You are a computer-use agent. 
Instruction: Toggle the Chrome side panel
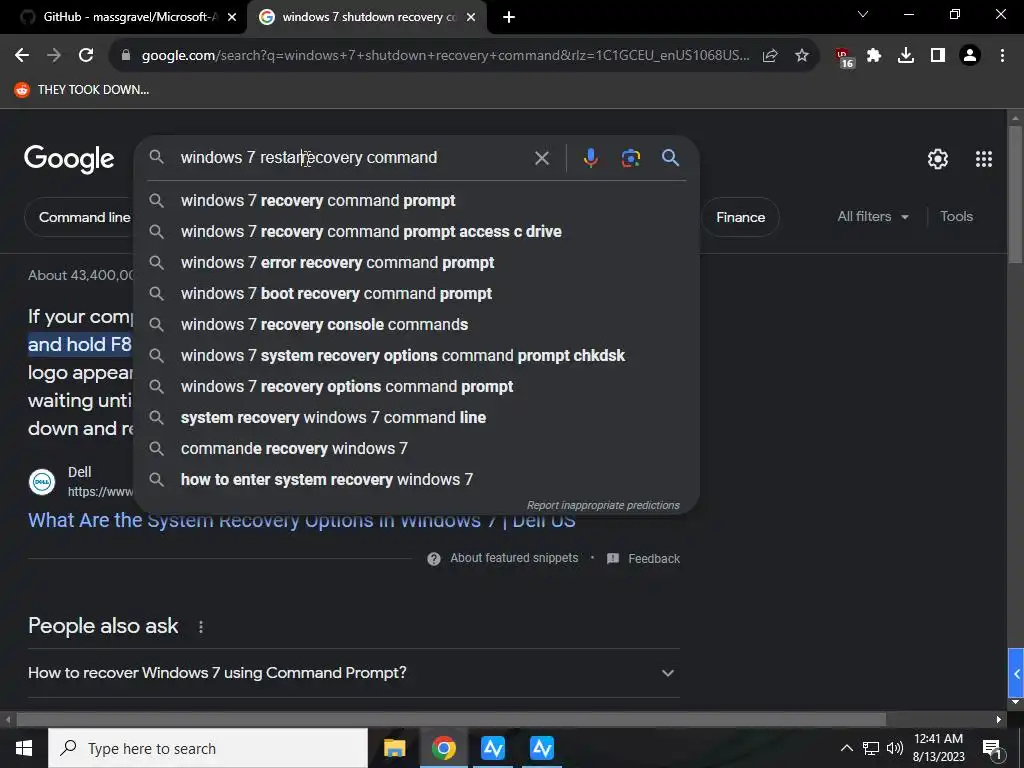point(938,56)
